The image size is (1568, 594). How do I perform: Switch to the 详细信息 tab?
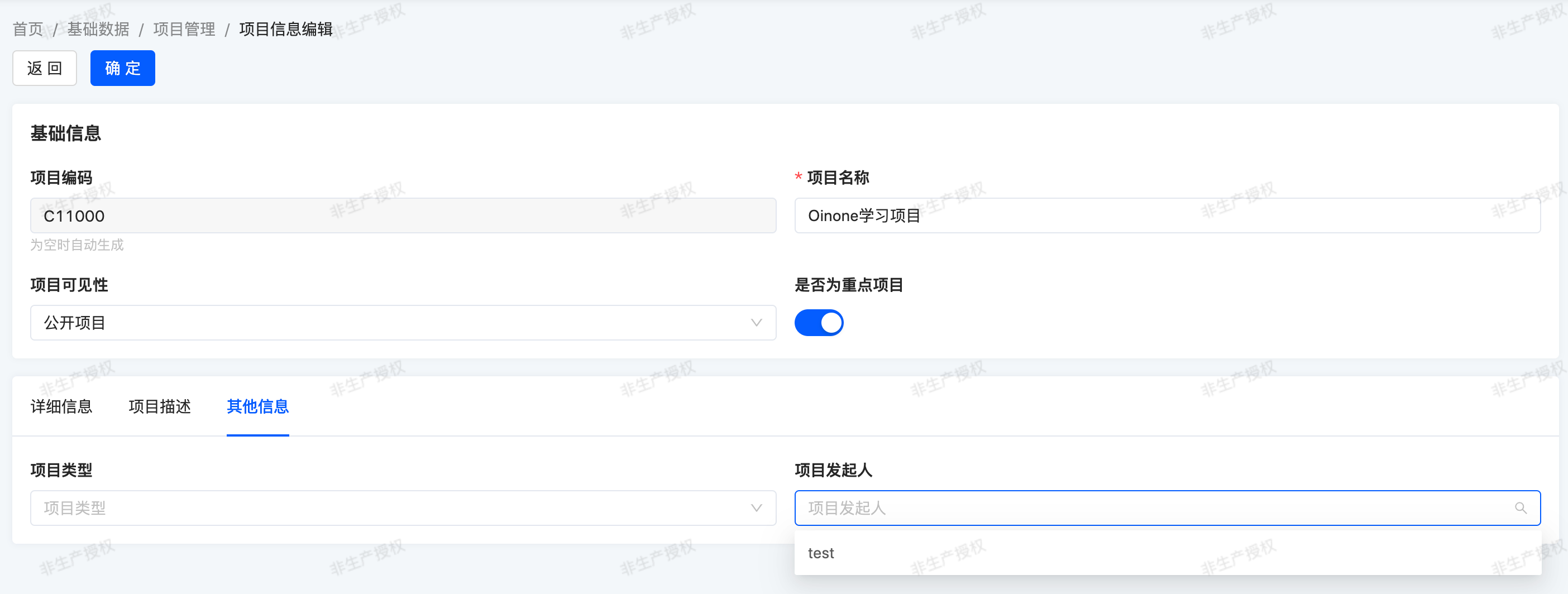point(61,406)
